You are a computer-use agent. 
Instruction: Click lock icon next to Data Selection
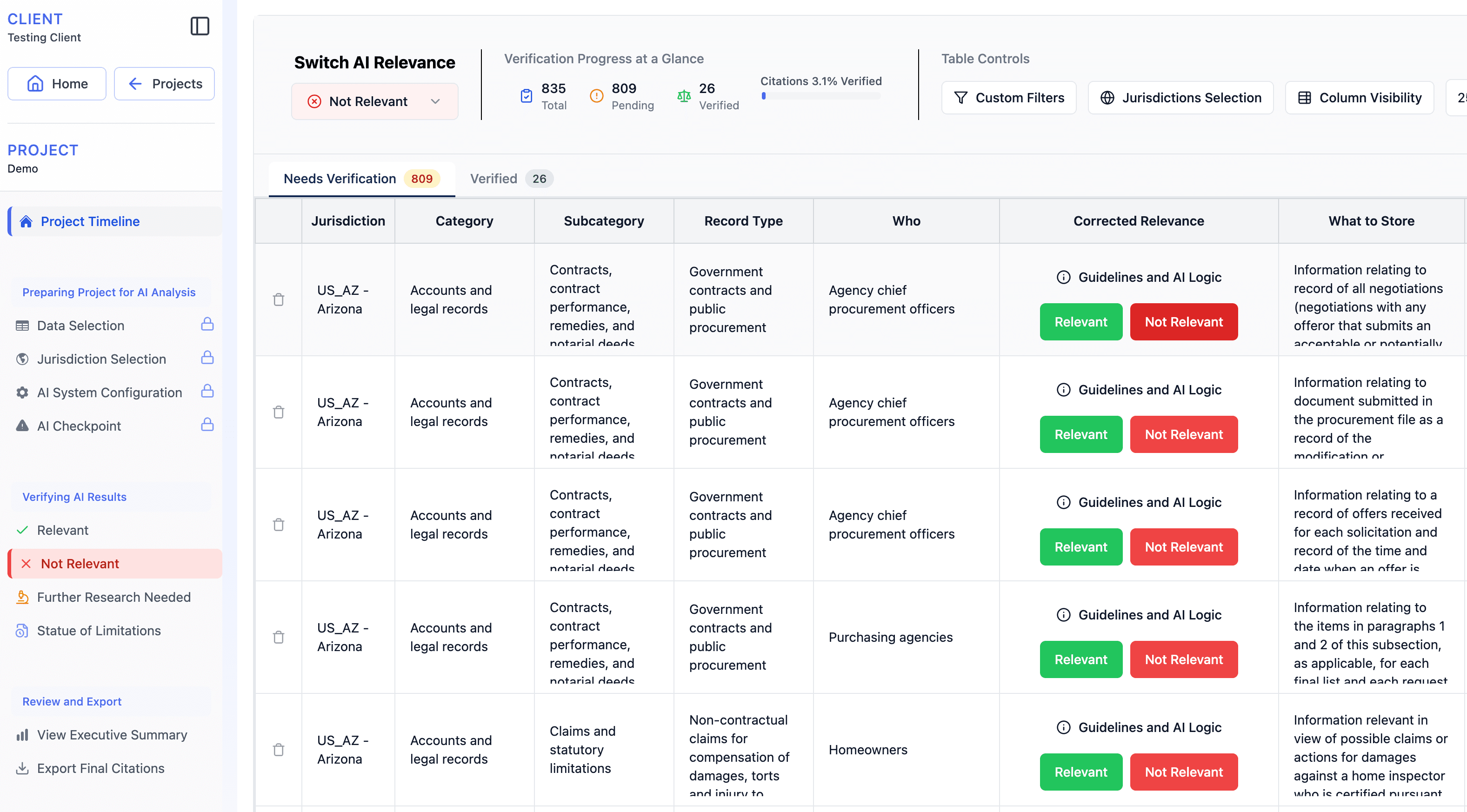tap(207, 325)
